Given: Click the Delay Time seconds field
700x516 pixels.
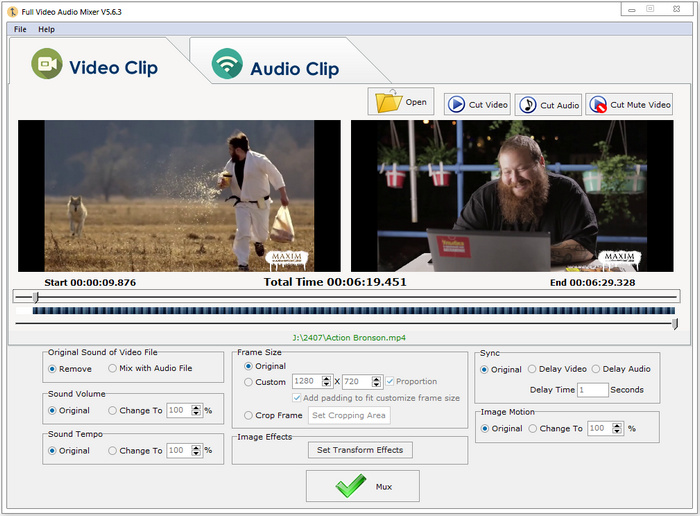Looking at the screenshot, I should coord(592,390).
